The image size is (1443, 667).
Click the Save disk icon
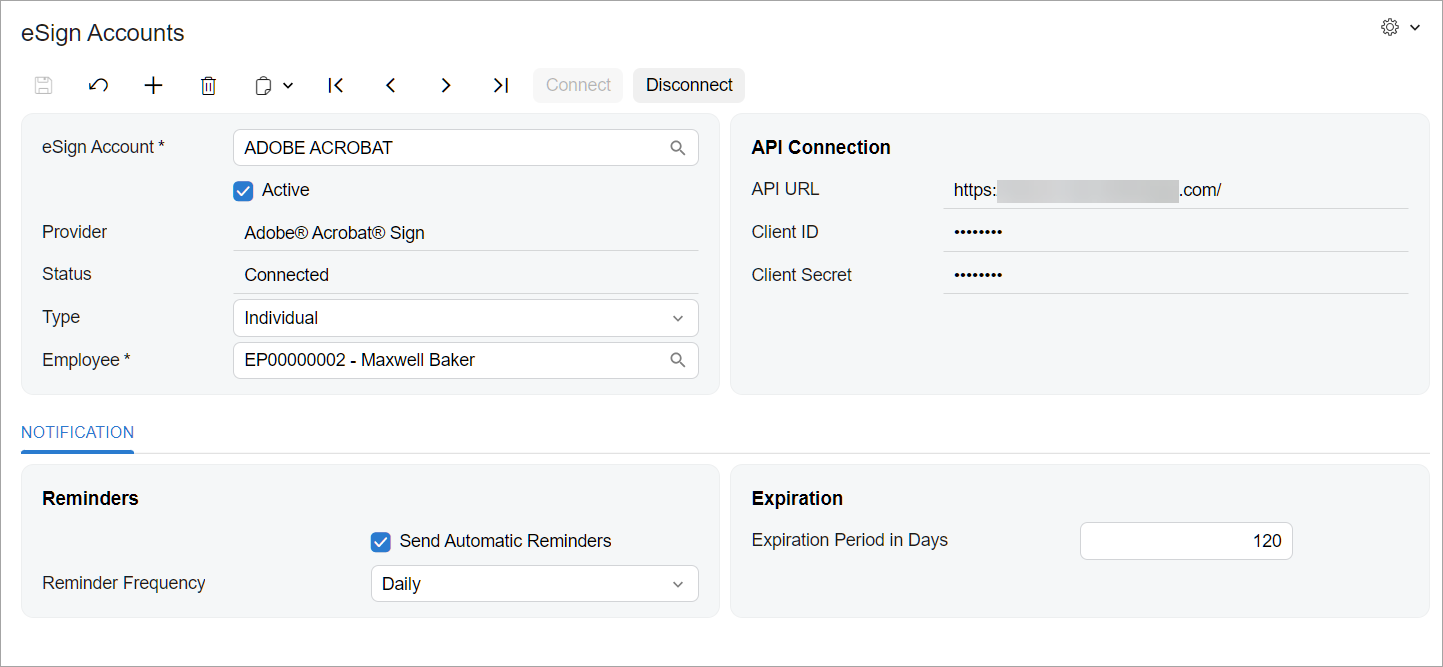[x=43, y=85]
